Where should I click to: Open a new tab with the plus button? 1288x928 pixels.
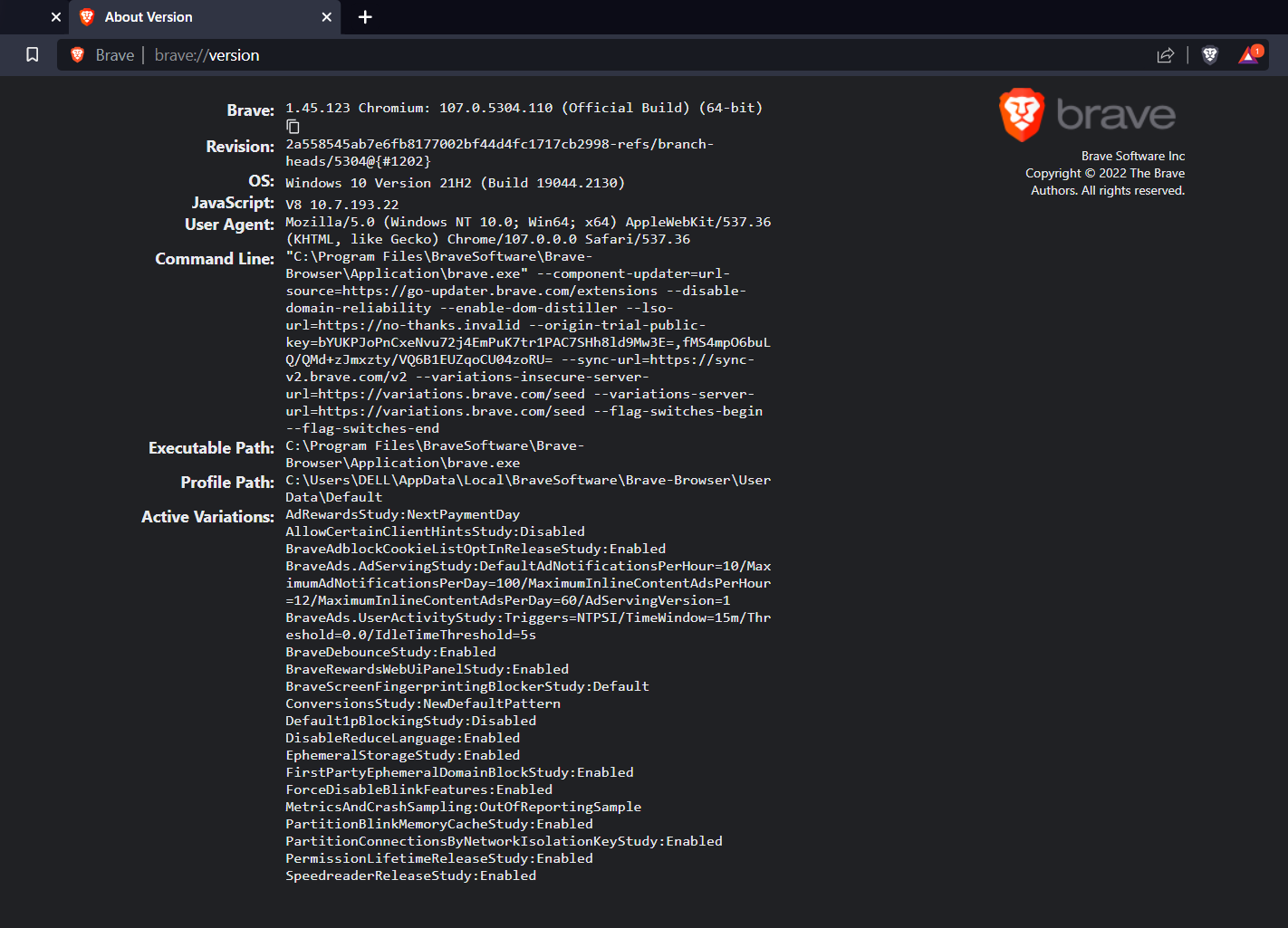365,16
